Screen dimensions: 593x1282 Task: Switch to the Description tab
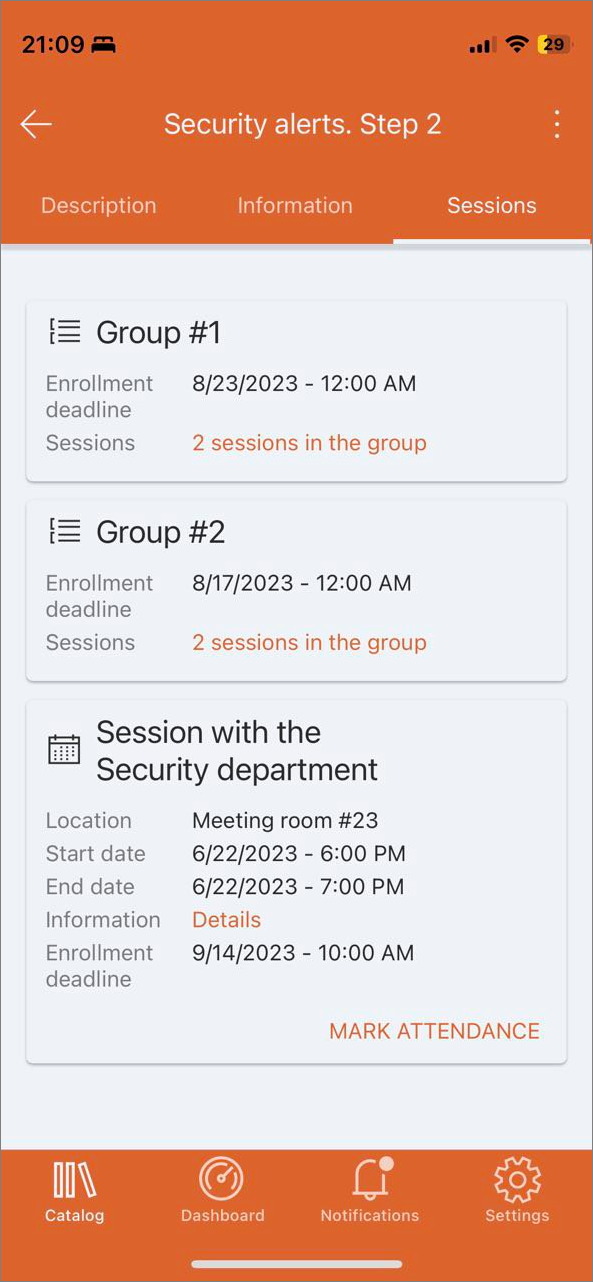[99, 205]
